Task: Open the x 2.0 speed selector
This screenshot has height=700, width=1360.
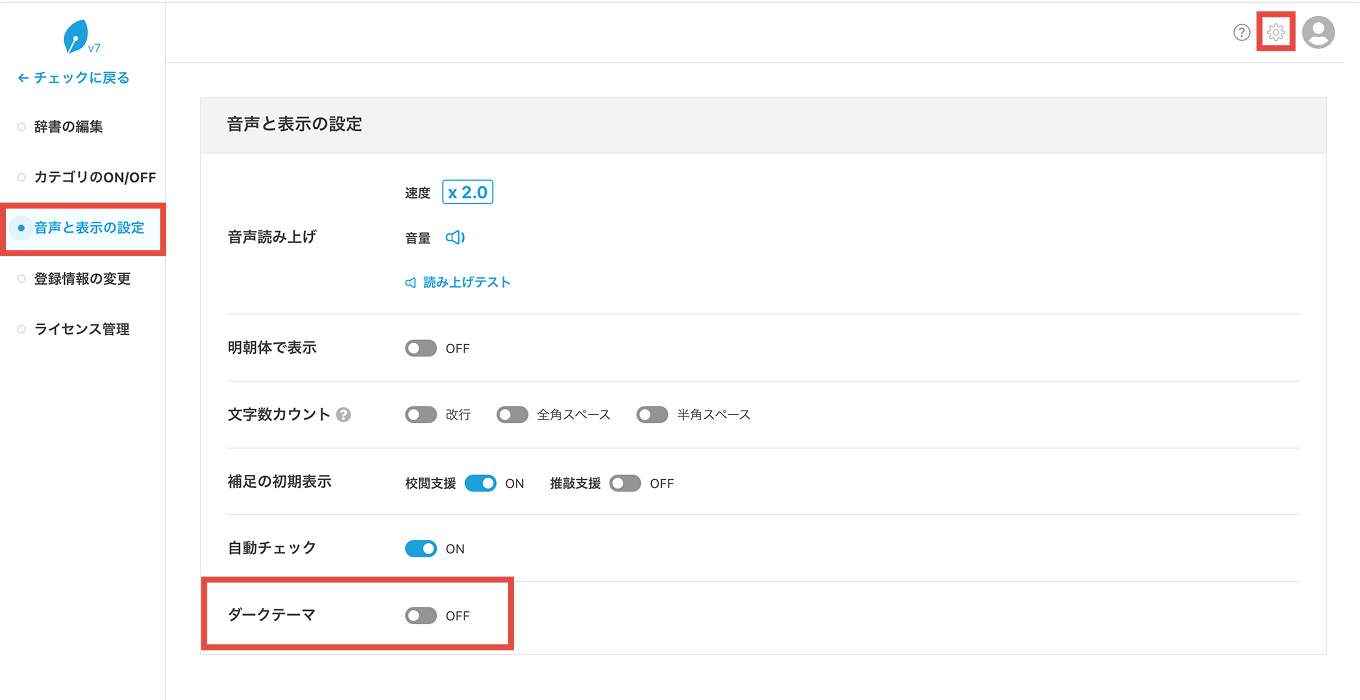Action: [468, 192]
